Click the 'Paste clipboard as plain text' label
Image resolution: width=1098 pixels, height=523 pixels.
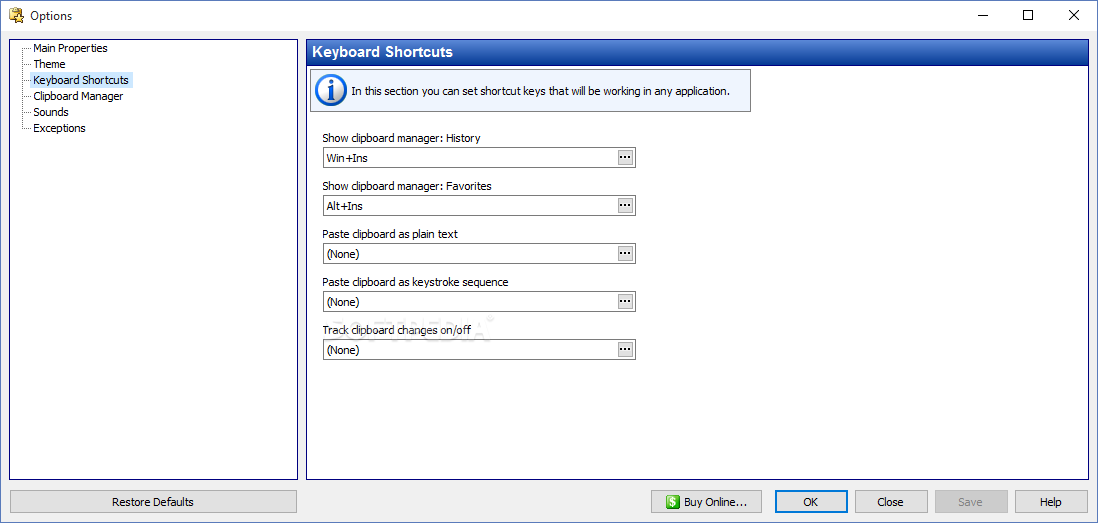[x=390, y=234]
